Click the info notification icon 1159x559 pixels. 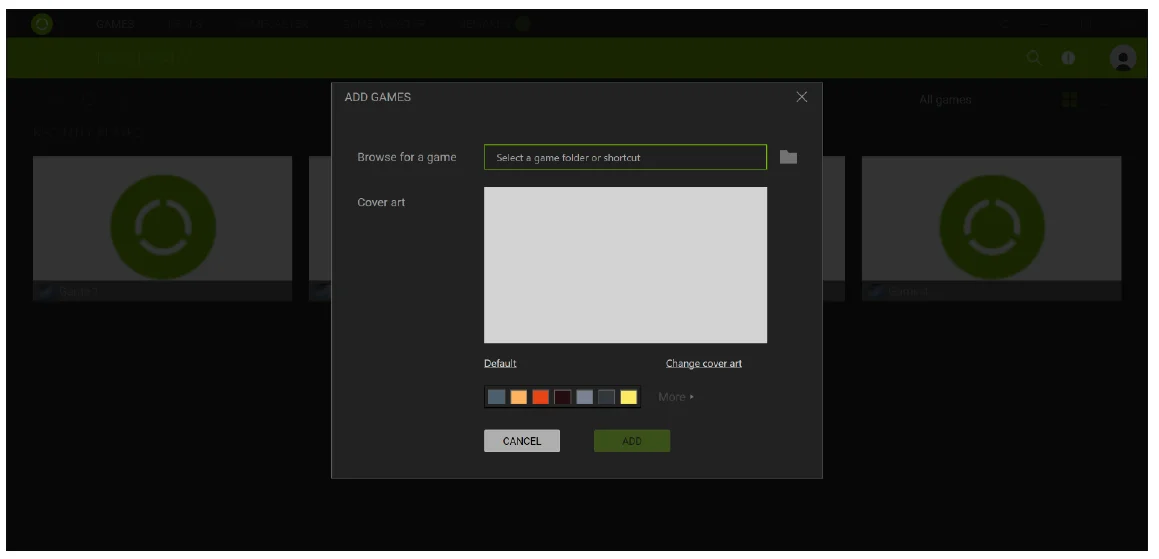pos(1068,58)
